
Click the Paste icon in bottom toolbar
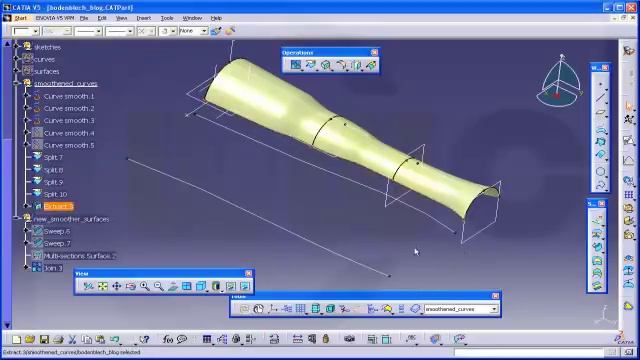click(100, 339)
